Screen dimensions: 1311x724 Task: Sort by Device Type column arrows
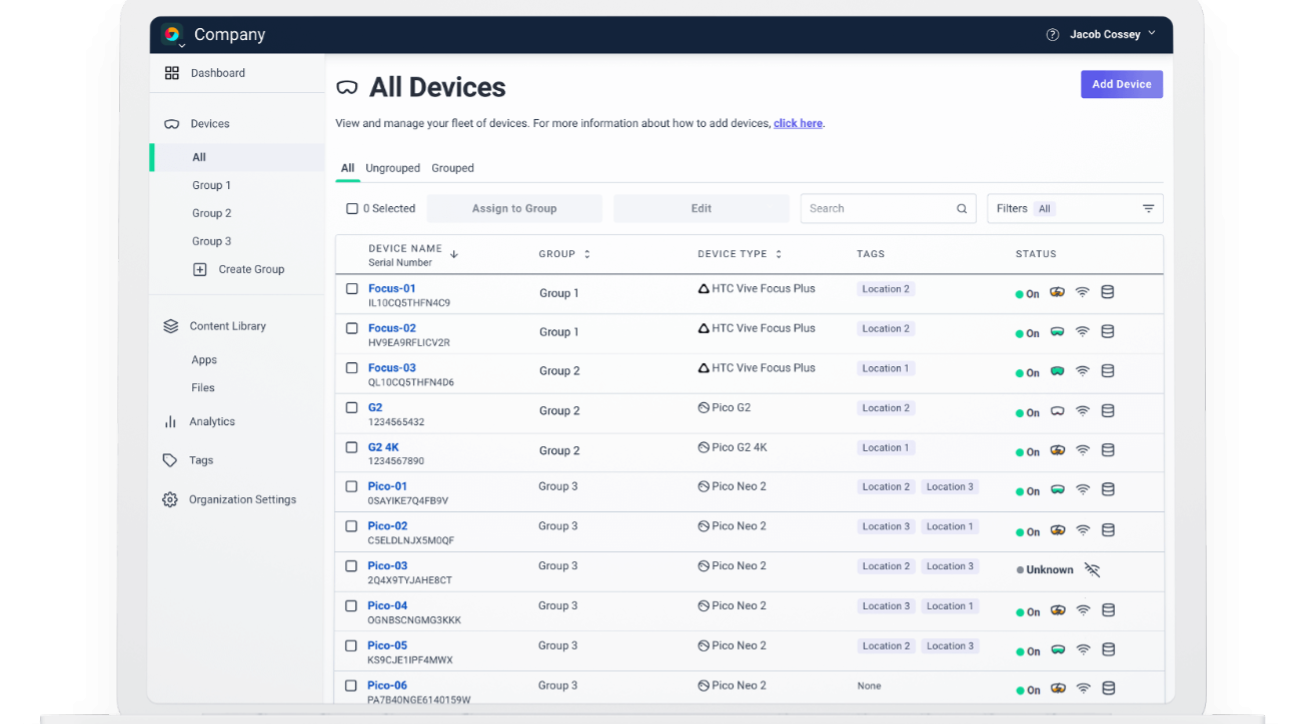[x=778, y=254]
